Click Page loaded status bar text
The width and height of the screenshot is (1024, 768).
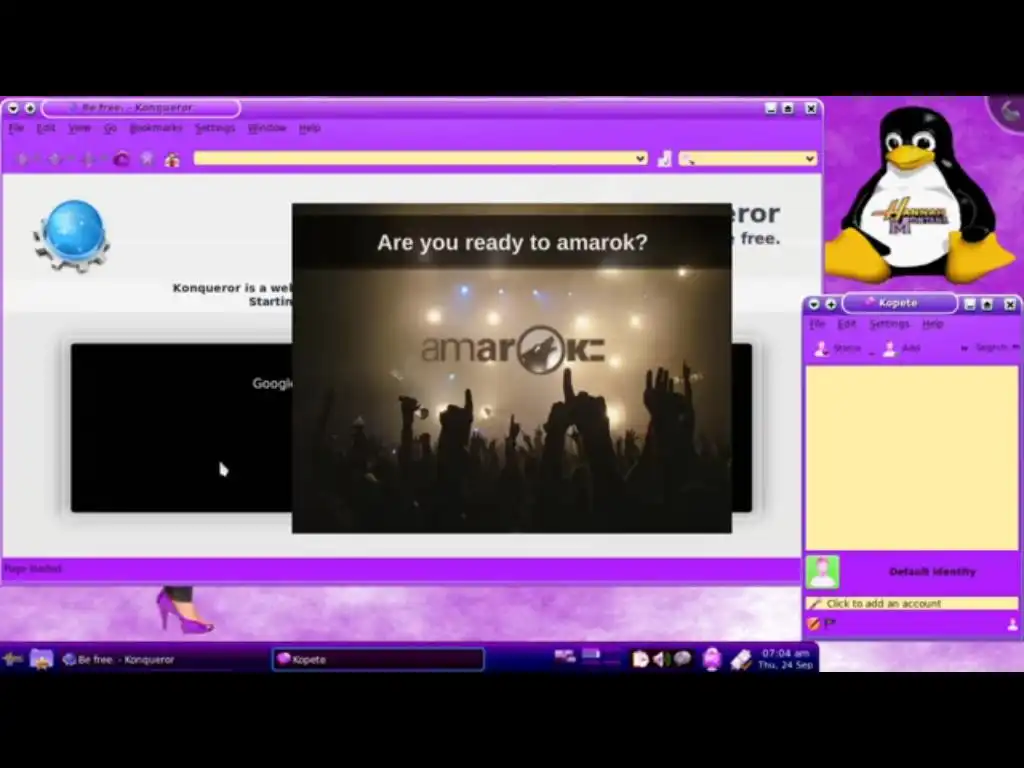click(x=33, y=568)
